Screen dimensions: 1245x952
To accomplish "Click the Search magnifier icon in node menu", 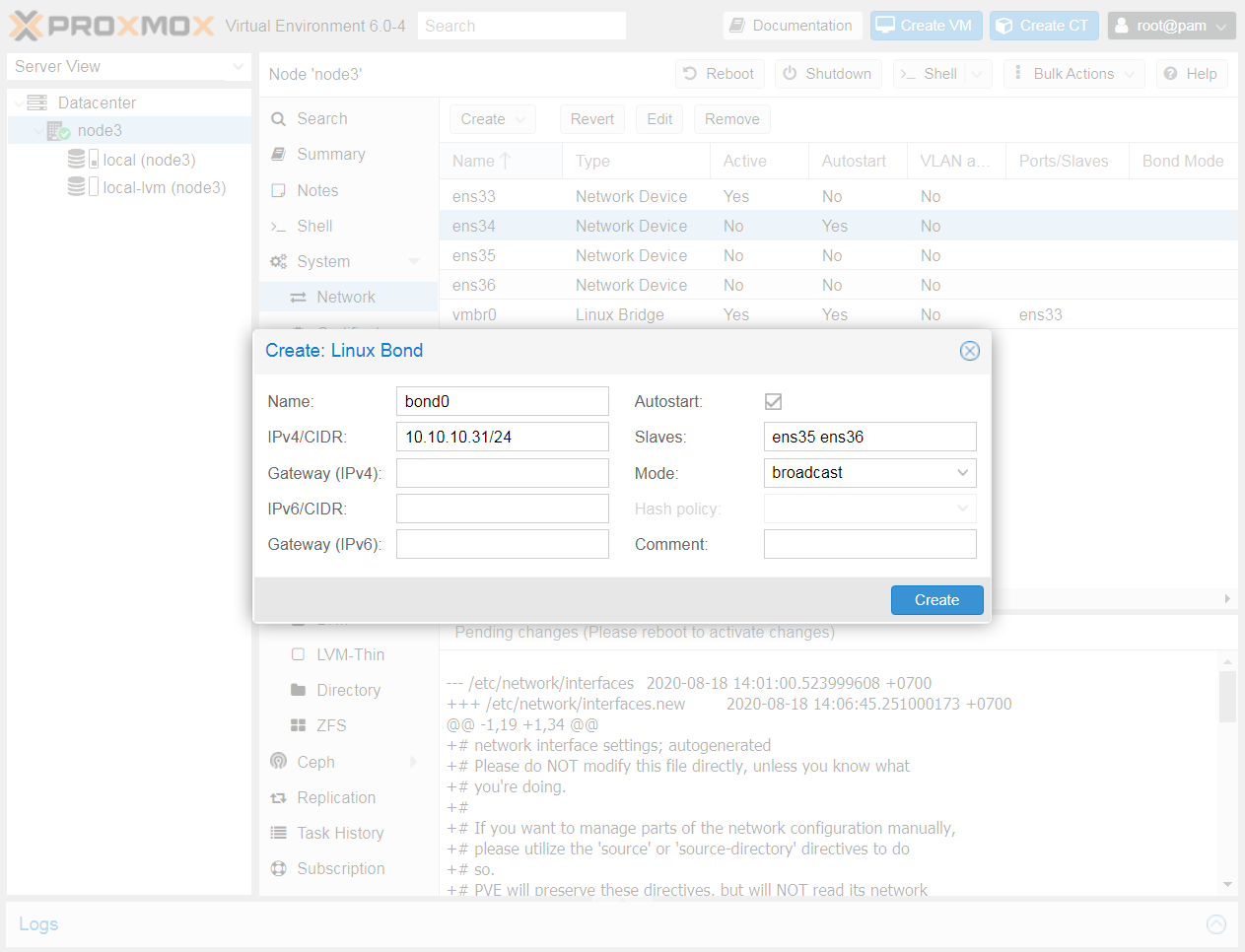I will click(279, 119).
